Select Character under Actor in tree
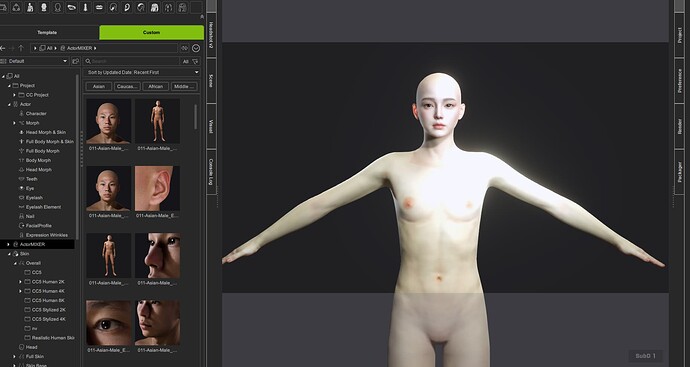The image size is (690, 367). 36,114
